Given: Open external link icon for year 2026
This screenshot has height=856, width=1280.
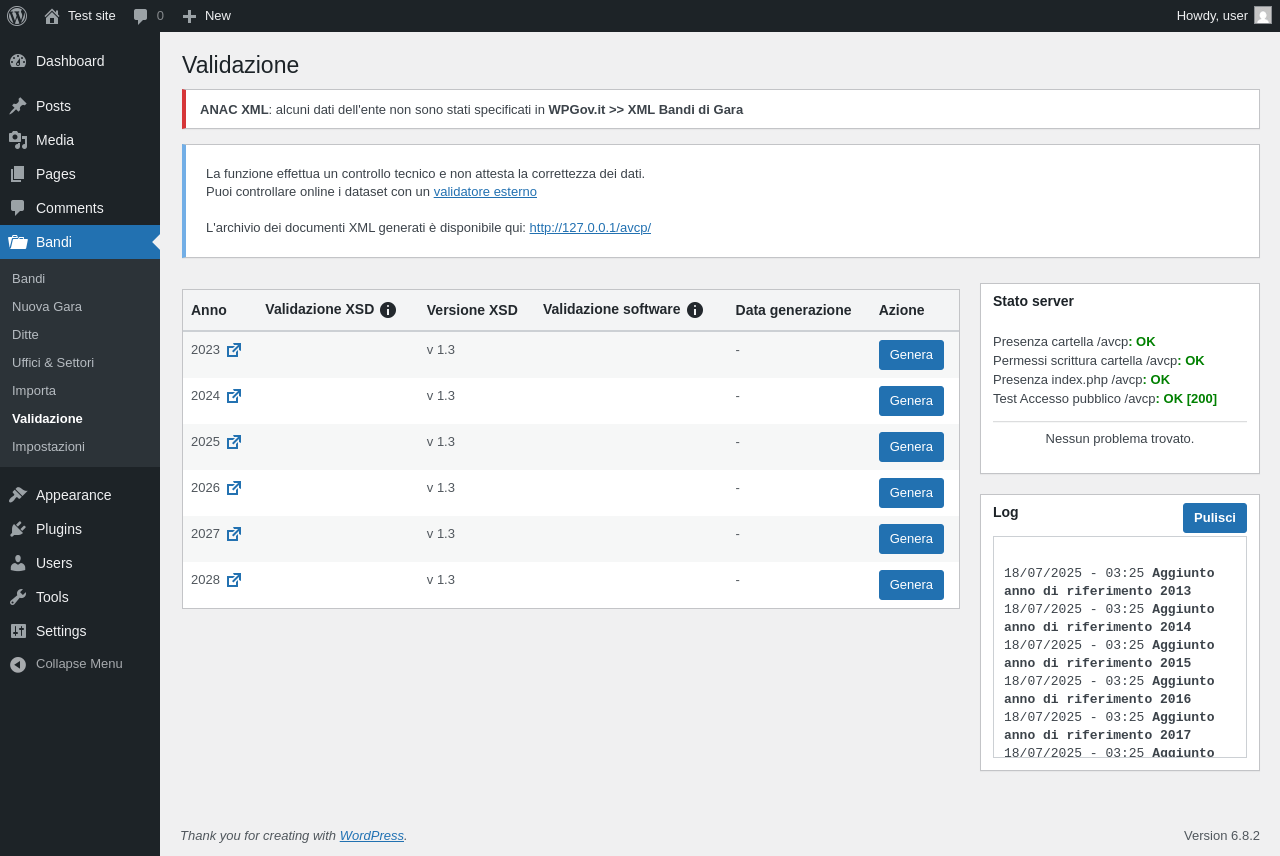Looking at the screenshot, I should pos(234,488).
